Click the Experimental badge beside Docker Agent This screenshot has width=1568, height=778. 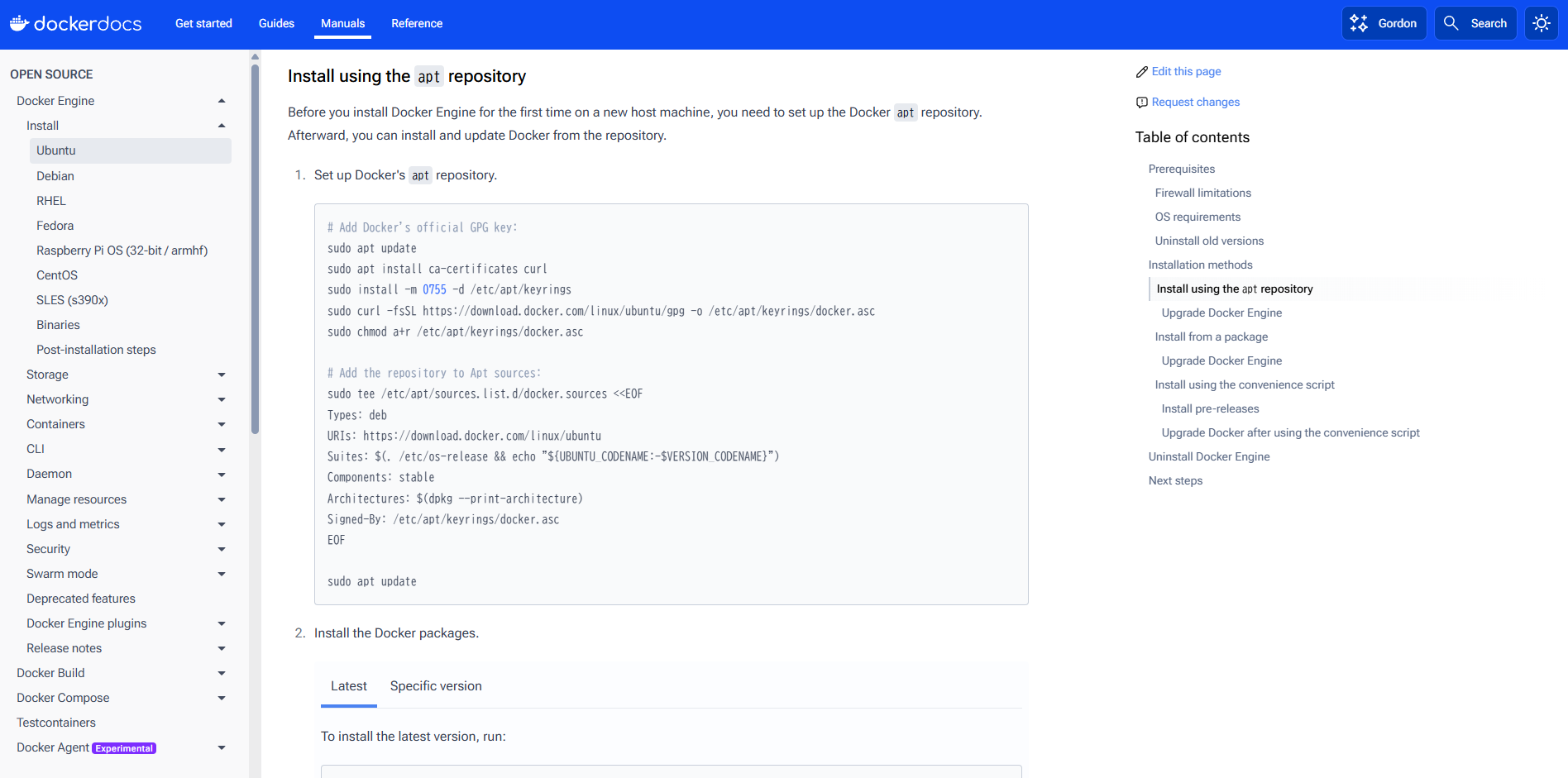[x=124, y=748]
